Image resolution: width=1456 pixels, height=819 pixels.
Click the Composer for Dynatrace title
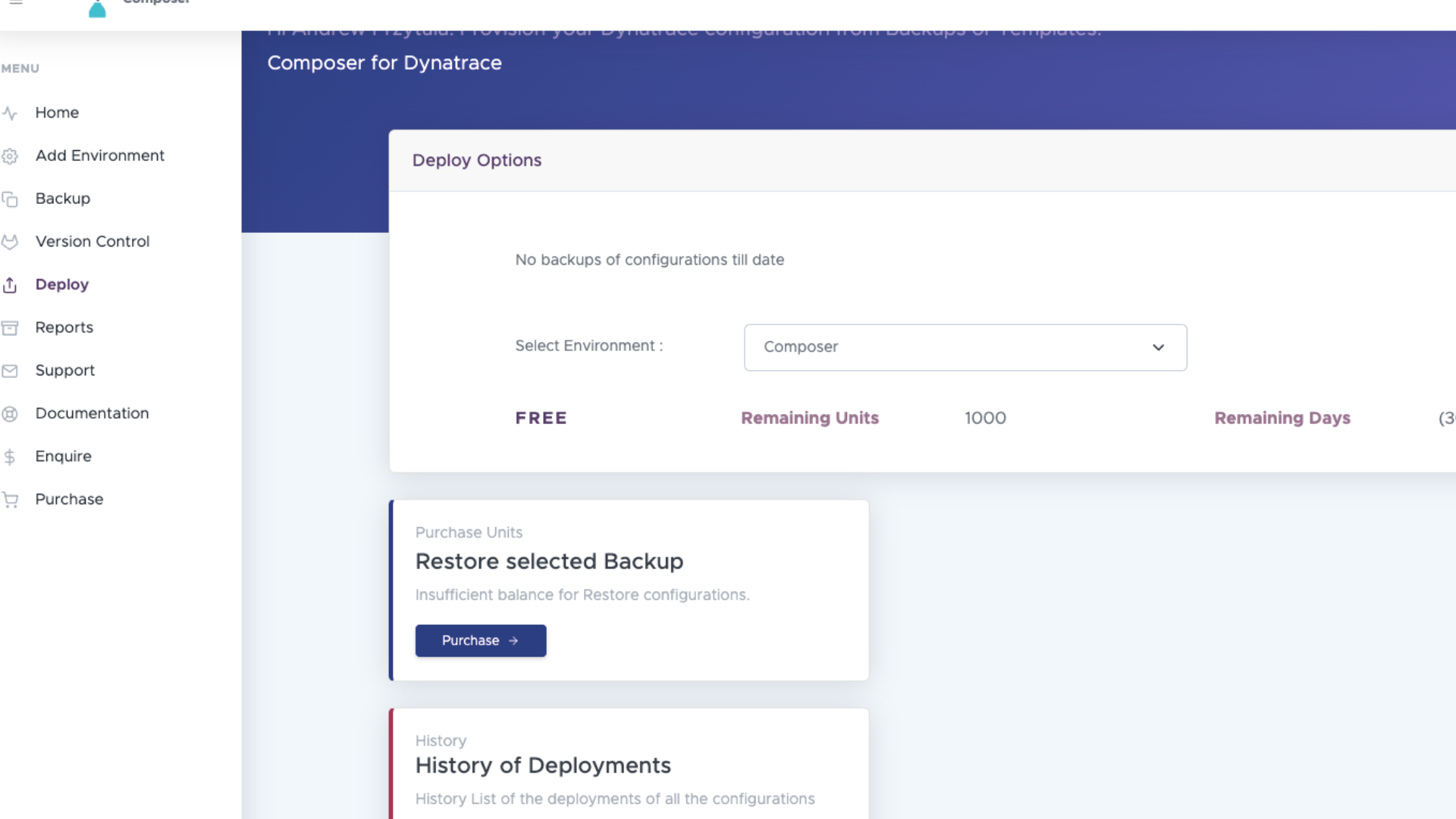(384, 63)
